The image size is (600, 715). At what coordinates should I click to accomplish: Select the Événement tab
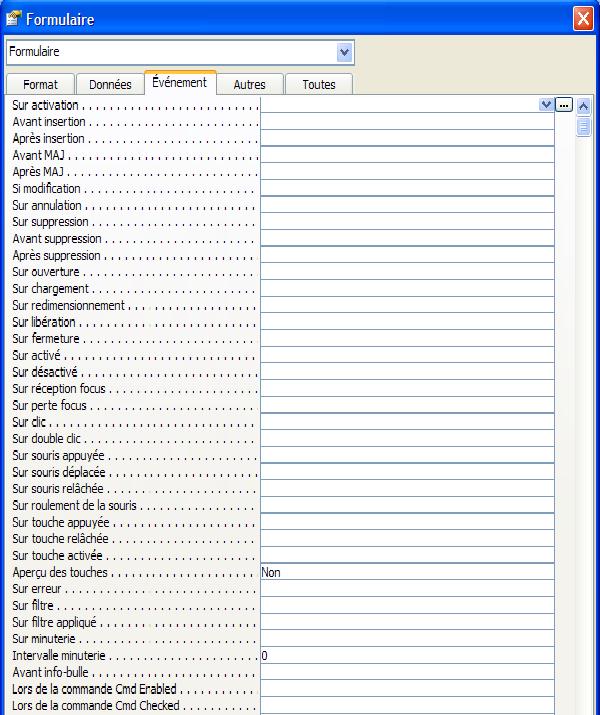[180, 83]
